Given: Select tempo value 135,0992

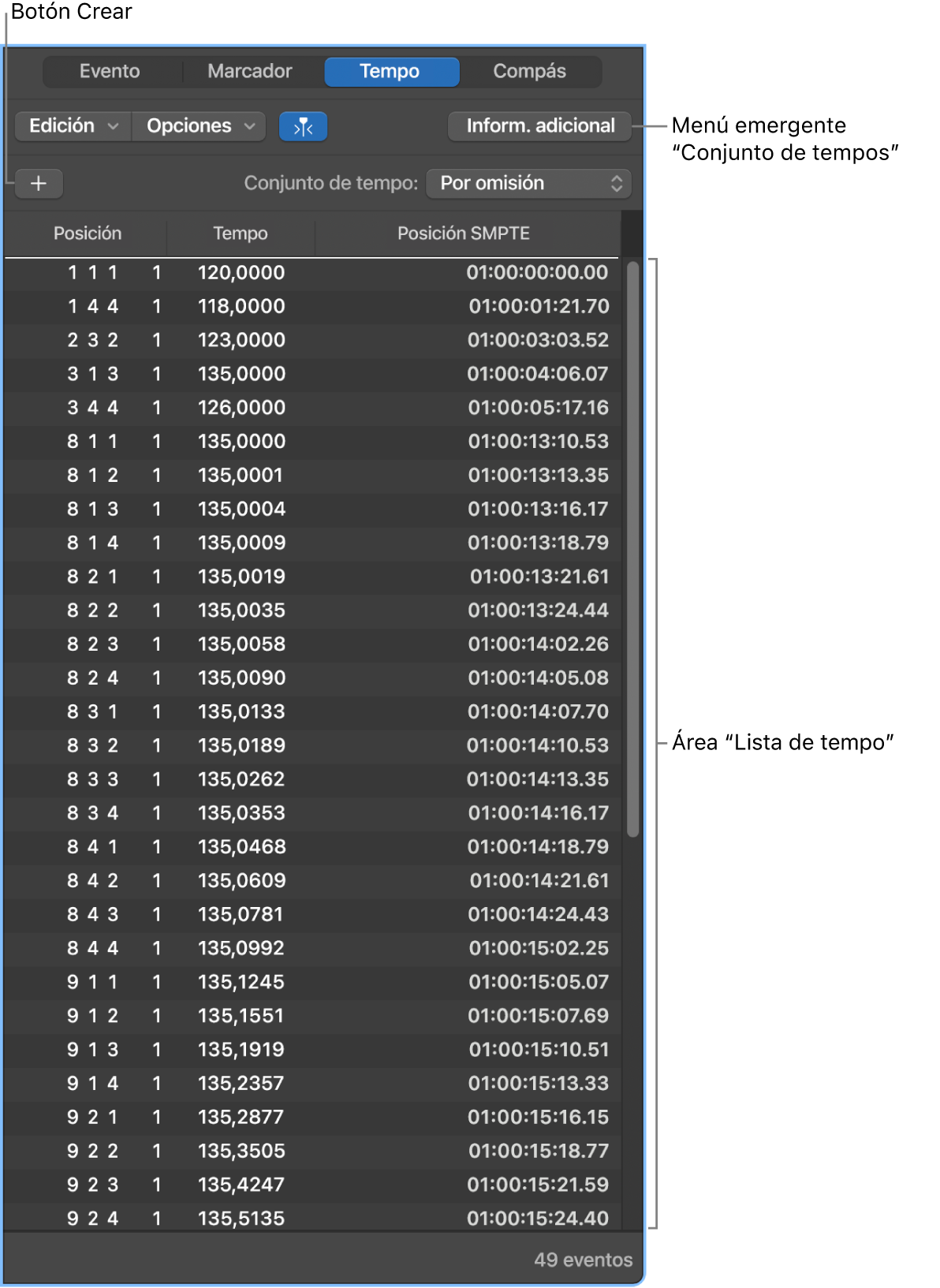Looking at the screenshot, I should [x=241, y=948].
